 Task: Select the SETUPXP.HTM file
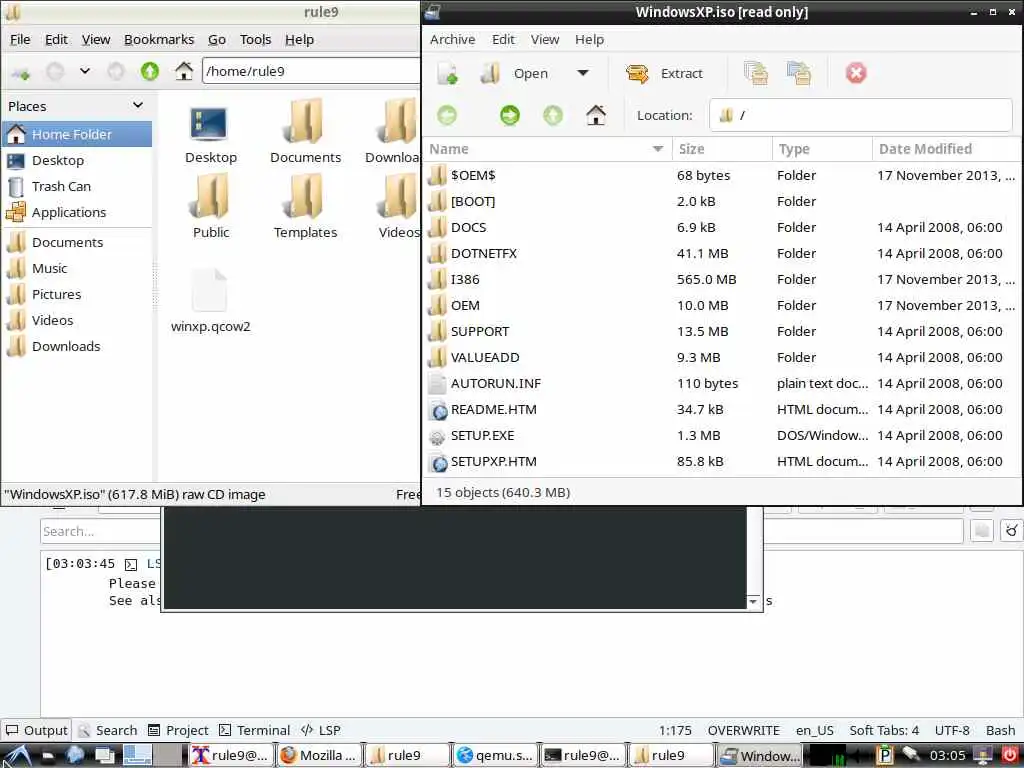(x=722, y=462)
